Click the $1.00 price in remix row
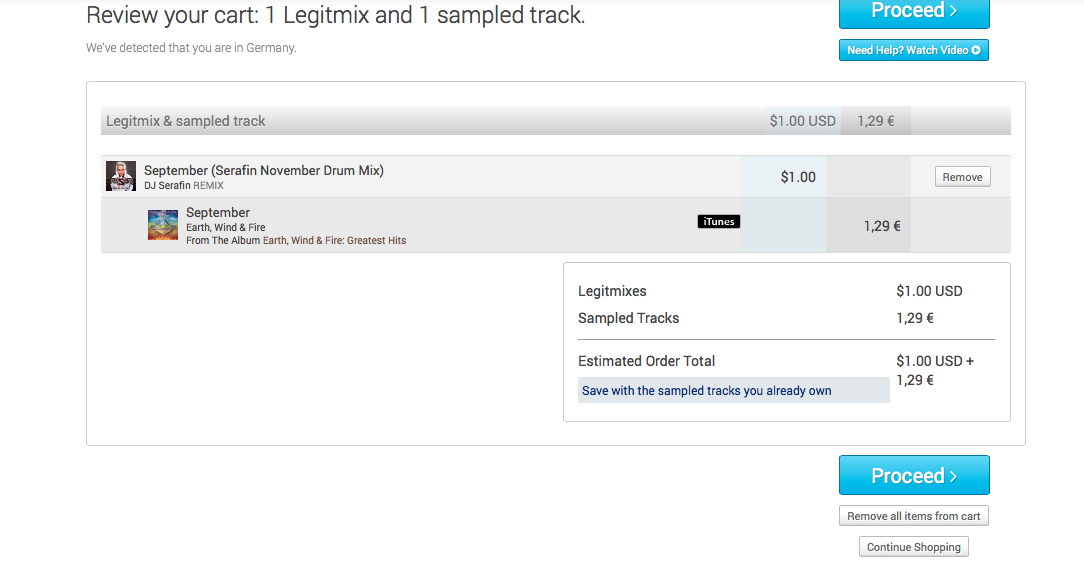Screen dimensions: 1084x572 tap(798, 177)
